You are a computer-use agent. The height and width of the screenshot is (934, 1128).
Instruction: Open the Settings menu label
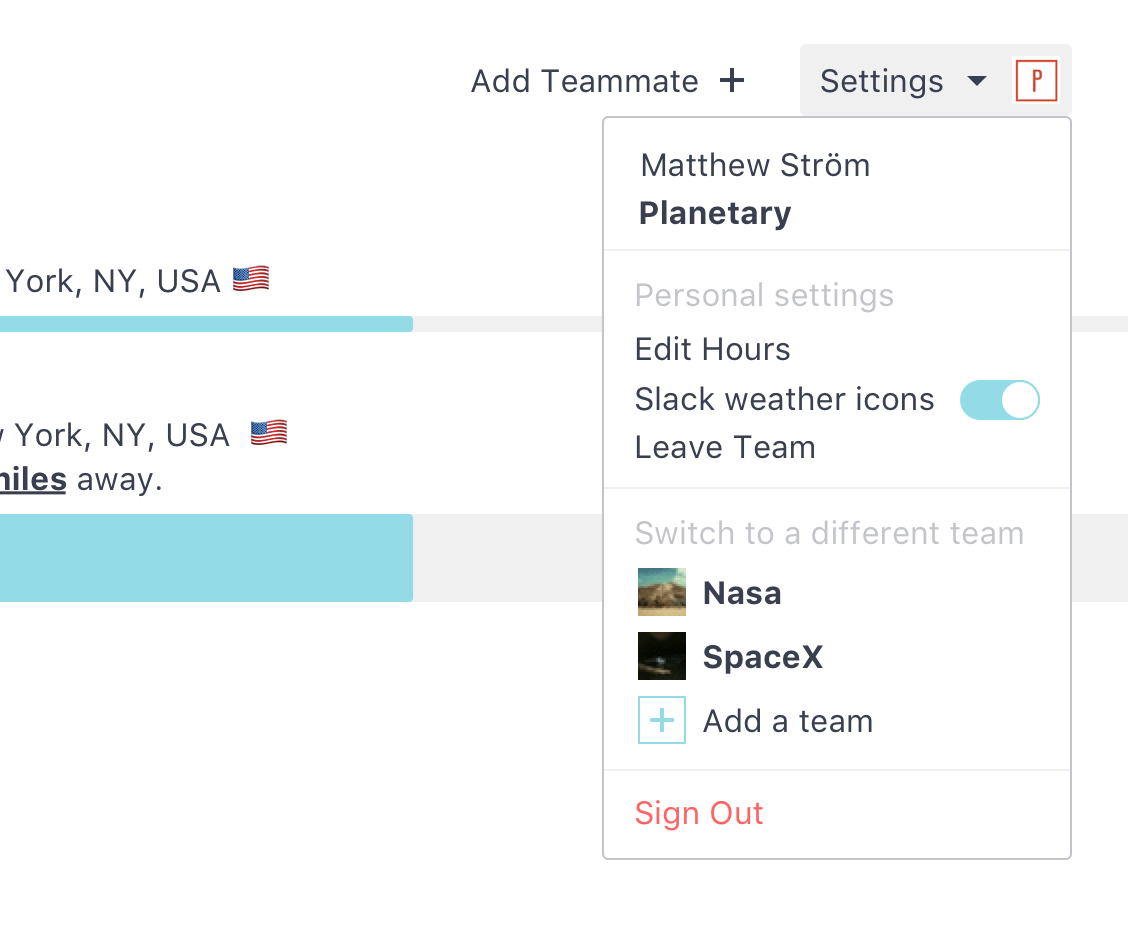pyautogui.click(x=881, y=81)
